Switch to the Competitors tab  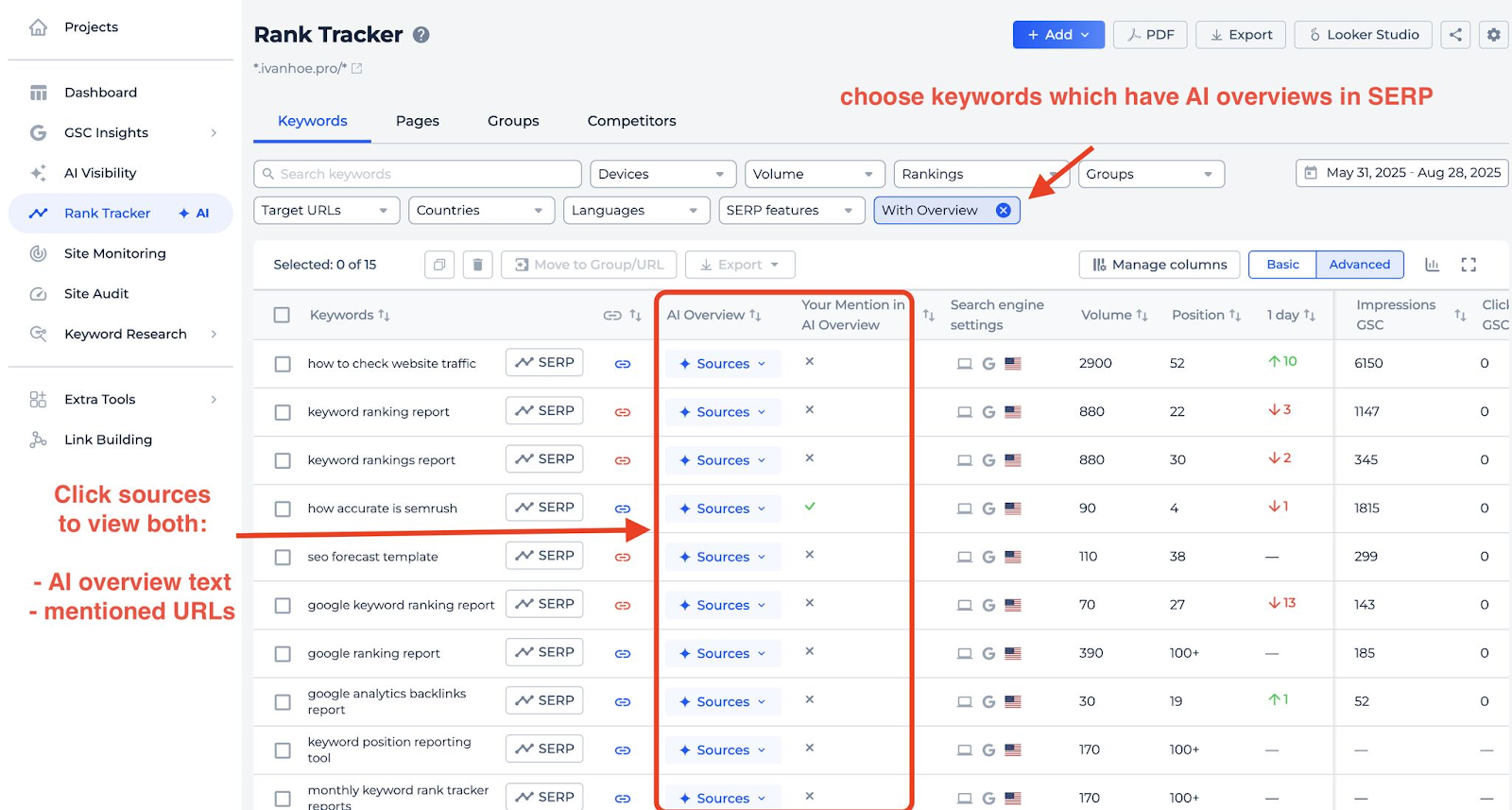click(631, 121)
